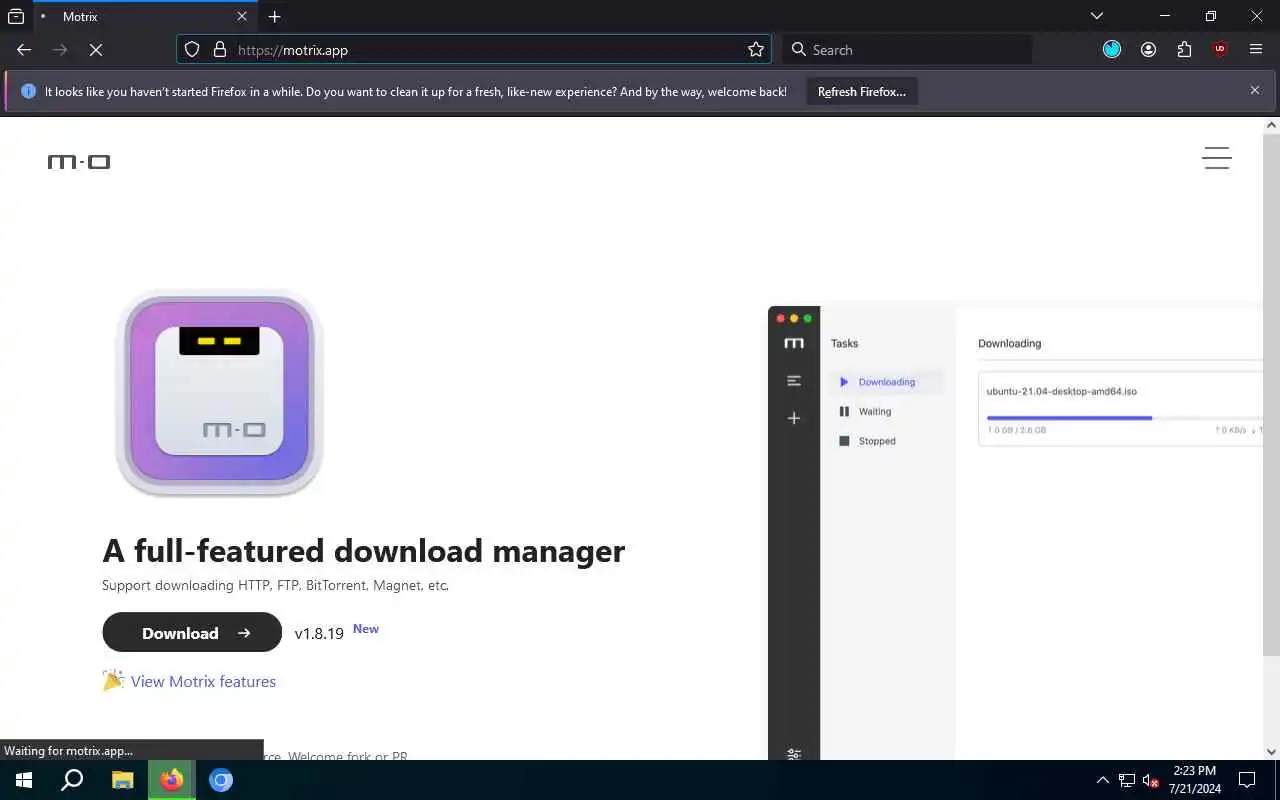
Task: Click the large Motrix app icon
Action: pos(219,393)
